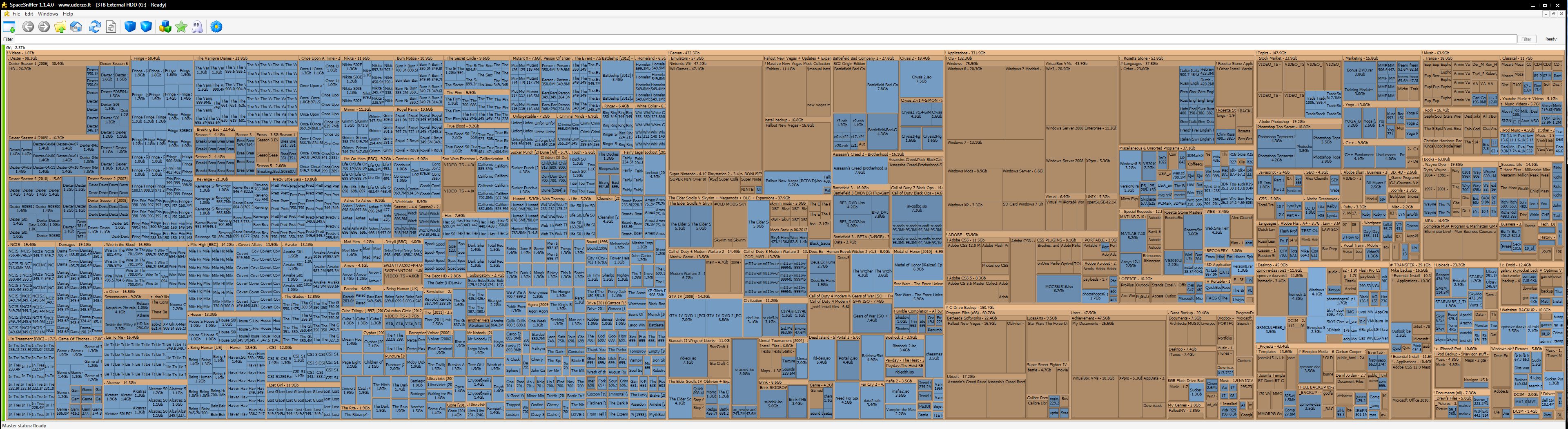This screenshot has width=1568, height=429.
Task: Select the '! Videos - 1.0Tb' folder header
Action: [x=336, y=53]
